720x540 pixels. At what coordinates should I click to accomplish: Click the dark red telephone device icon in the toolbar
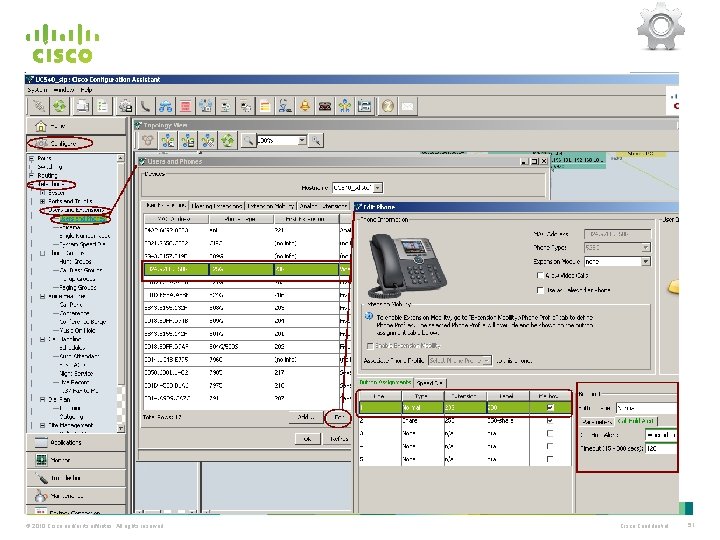[x=325, y=107]
